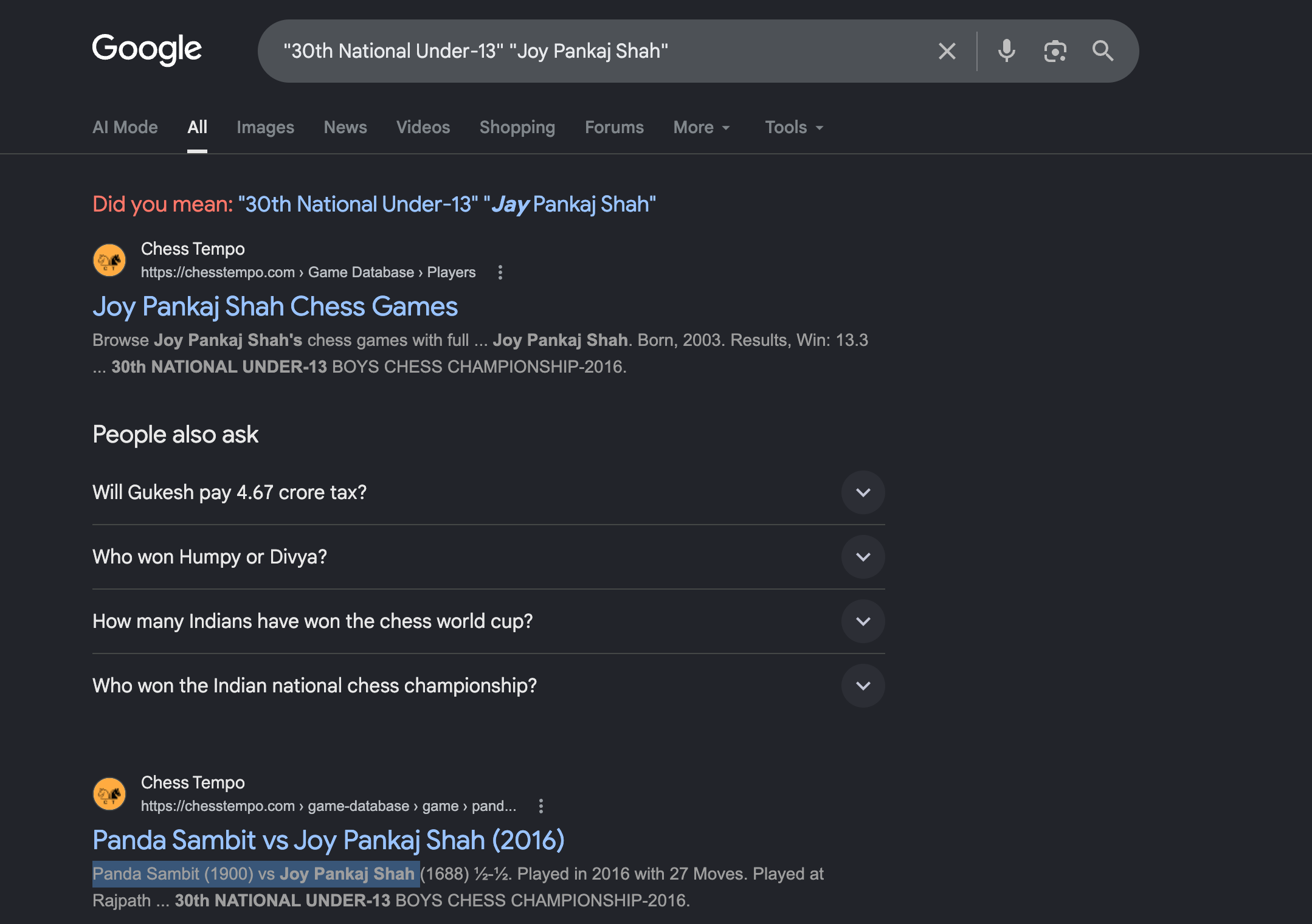Switch to the Forums tab
Viewport: 1312px width, 924px height.
click(614, 127)
